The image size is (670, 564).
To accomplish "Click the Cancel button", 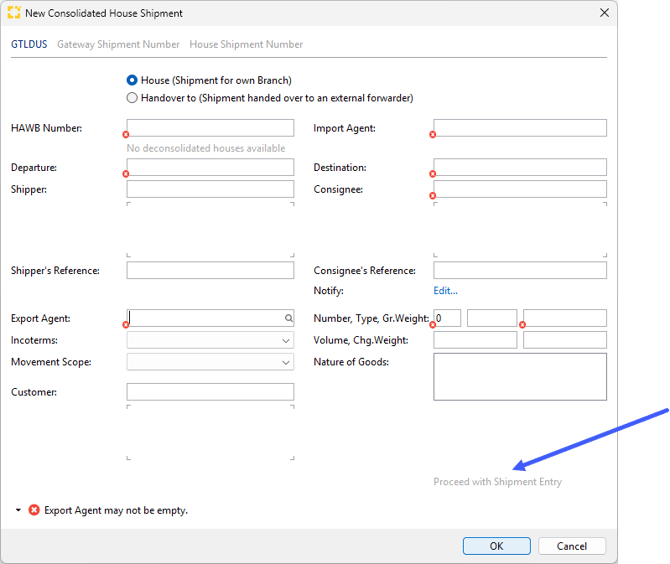I will [x=572, y=546].
